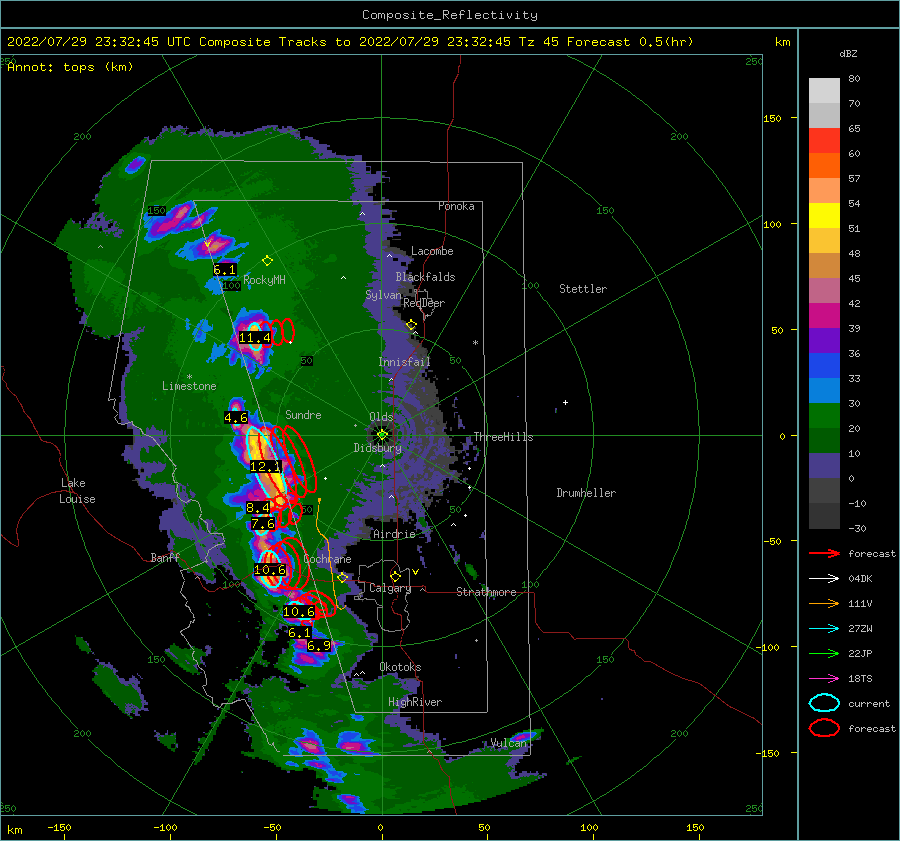Click the cyan 27ZW arrow legend icon

click(x=824, y=629)
